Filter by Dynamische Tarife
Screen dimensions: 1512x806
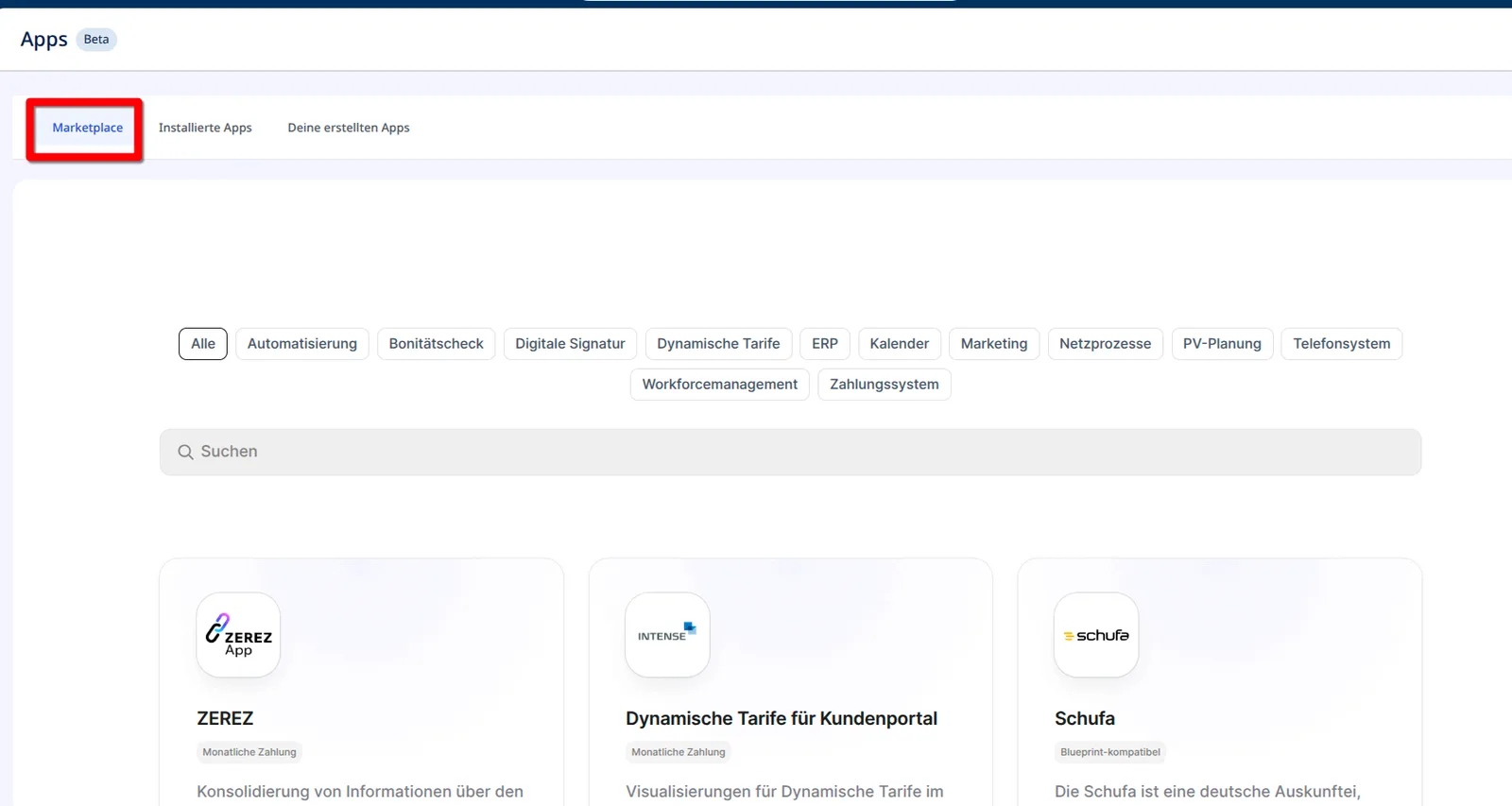click(718, 344)
